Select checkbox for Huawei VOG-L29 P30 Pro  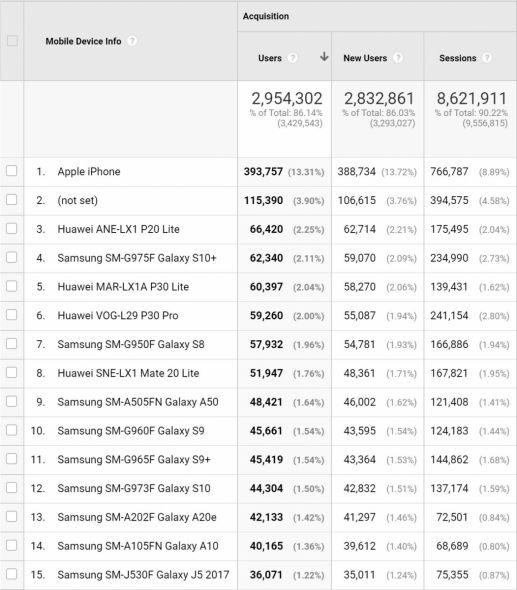tap(12, 315)
